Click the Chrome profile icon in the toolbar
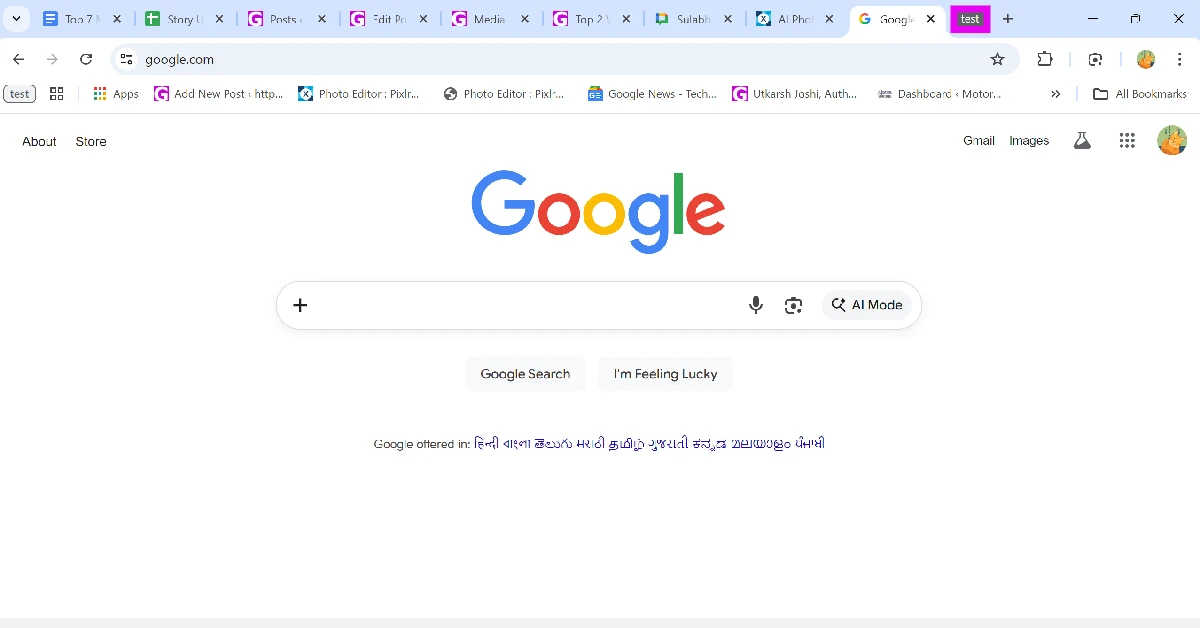Screen dimensions: 1200x628 1145,59
